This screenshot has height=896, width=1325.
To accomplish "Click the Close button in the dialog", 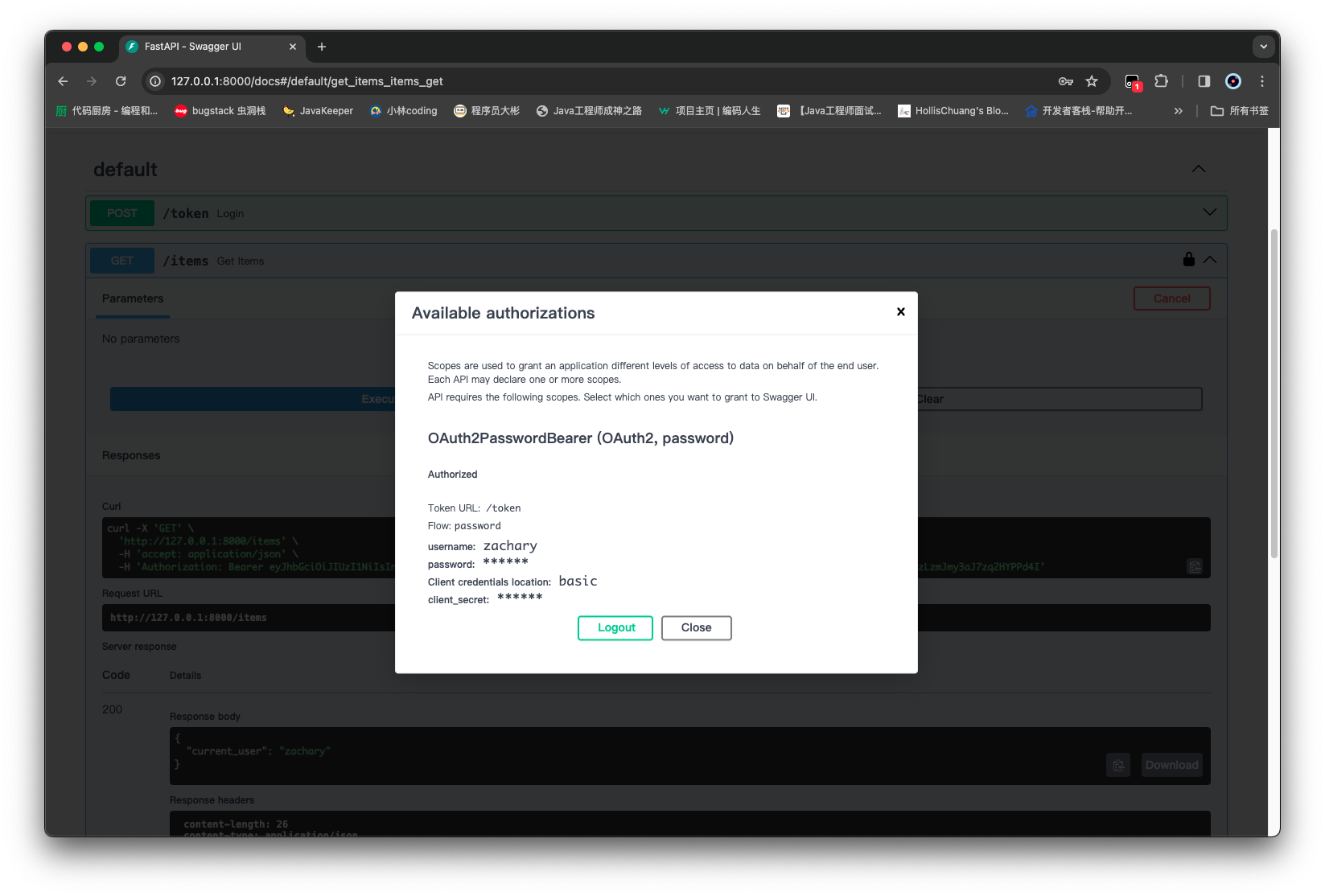I will 697,628.
